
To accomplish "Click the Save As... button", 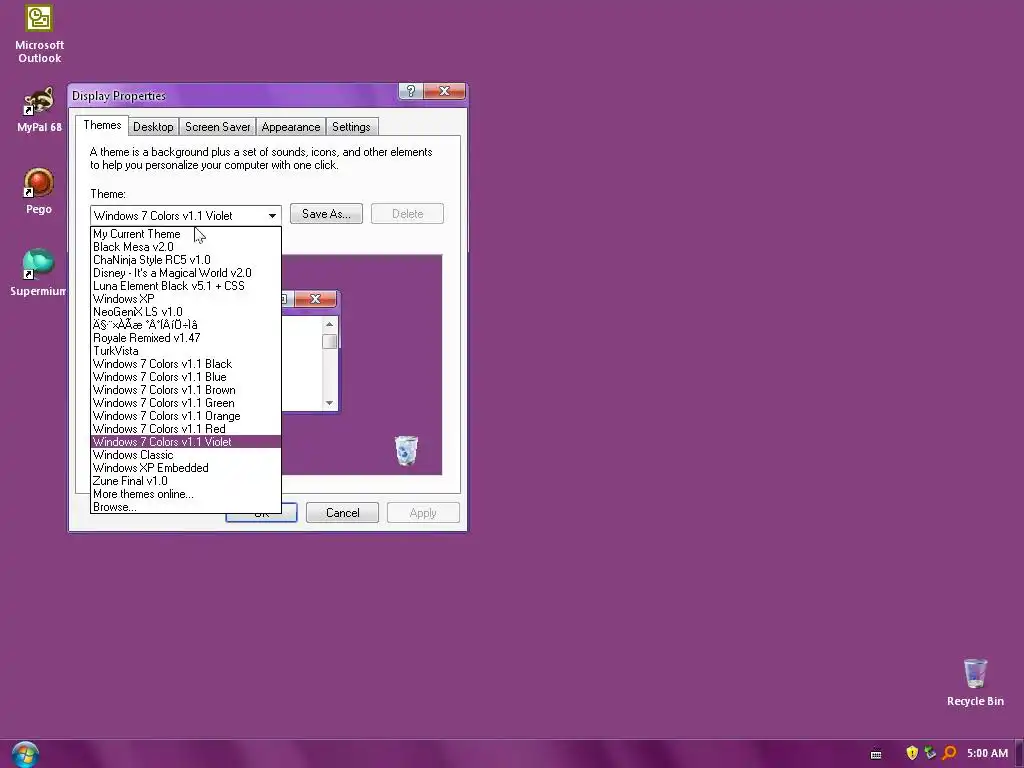I will pyautogui.click(x=326, y=214).
